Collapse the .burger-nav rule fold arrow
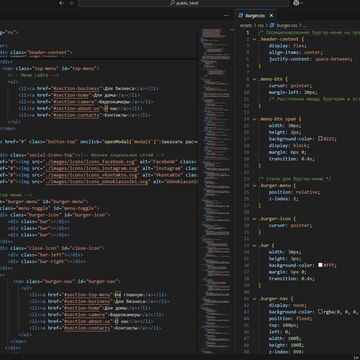This screenshot has width=360, height=360. click(254, 299)
